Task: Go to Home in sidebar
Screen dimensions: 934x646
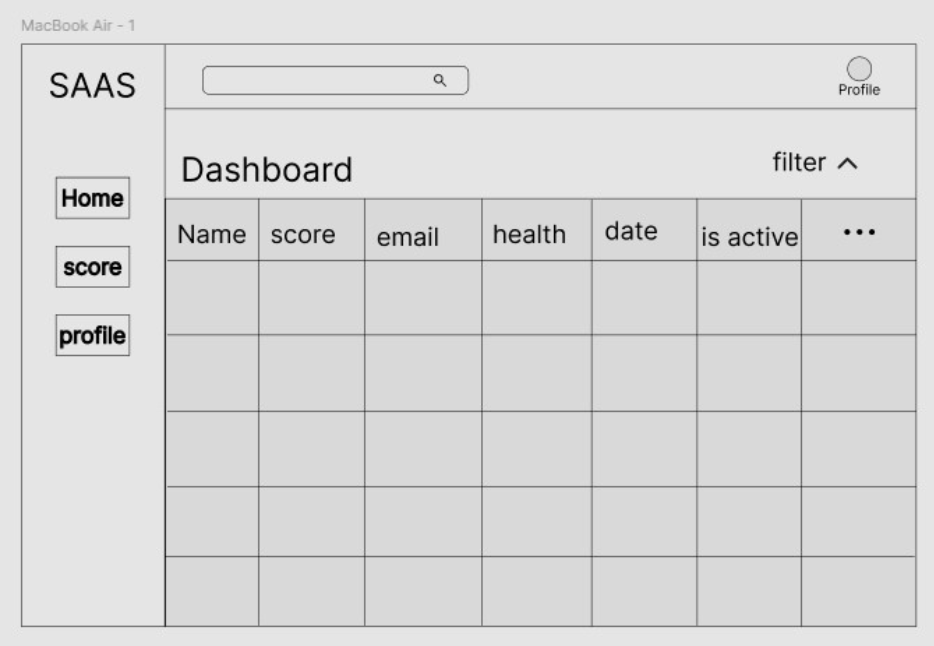Action: pyautogui.click(x=92, y=198)
